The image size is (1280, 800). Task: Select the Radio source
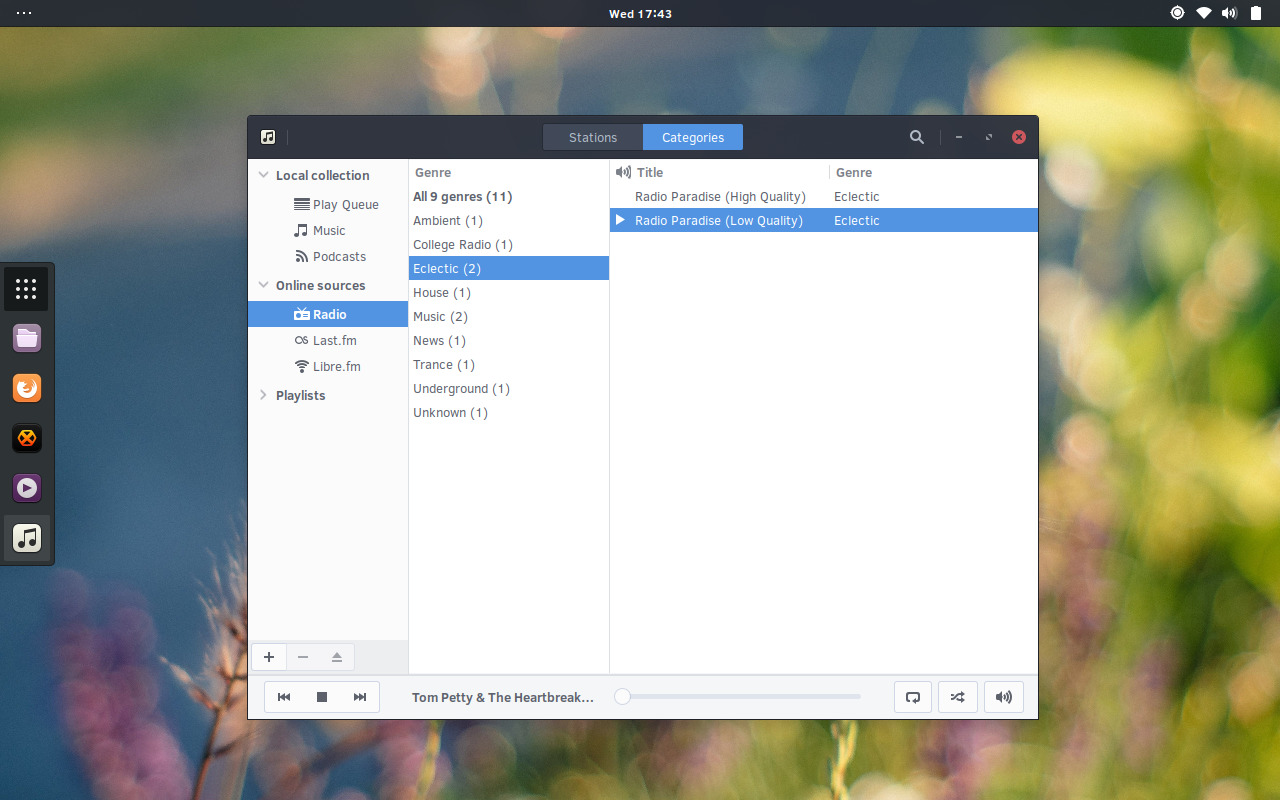click(x=328, y=314)
